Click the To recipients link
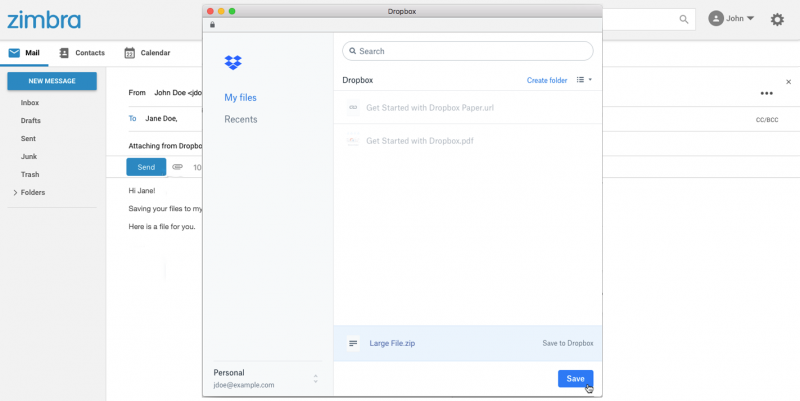The height and width of the screenshot is (401, 800). 133,118
